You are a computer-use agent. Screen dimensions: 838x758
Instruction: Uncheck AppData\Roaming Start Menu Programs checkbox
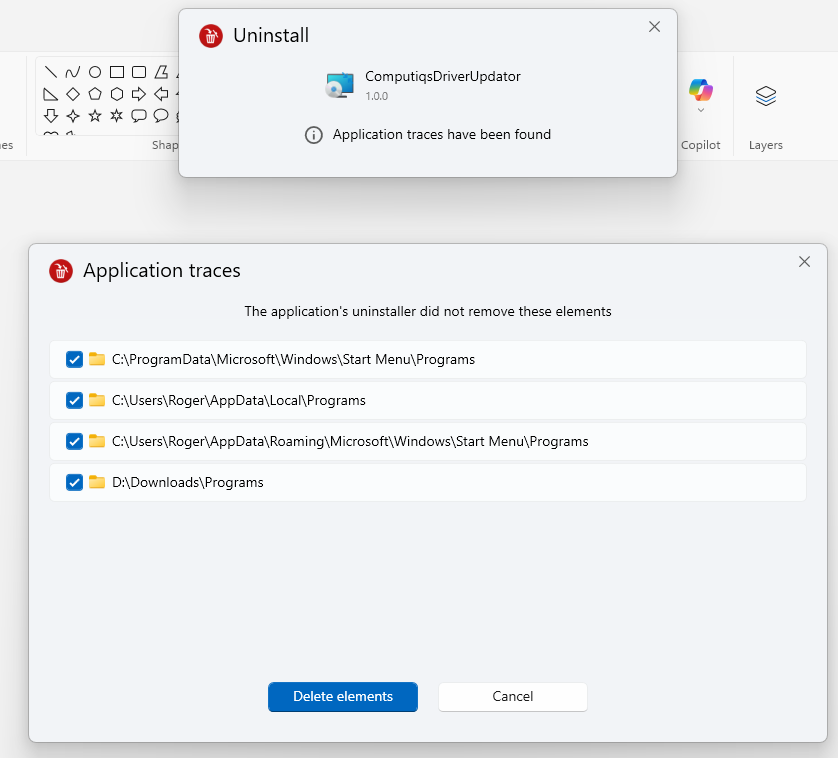pos(74,442)
